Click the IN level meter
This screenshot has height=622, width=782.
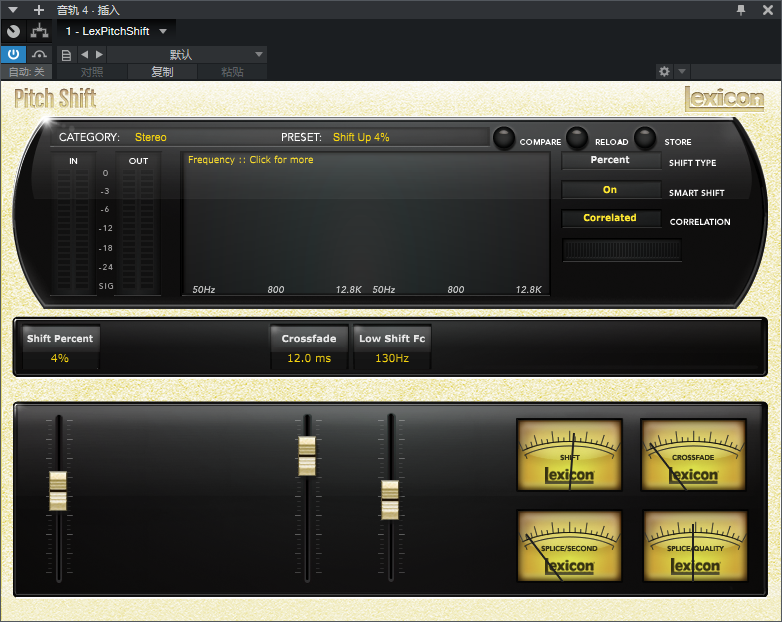[73, 229]
